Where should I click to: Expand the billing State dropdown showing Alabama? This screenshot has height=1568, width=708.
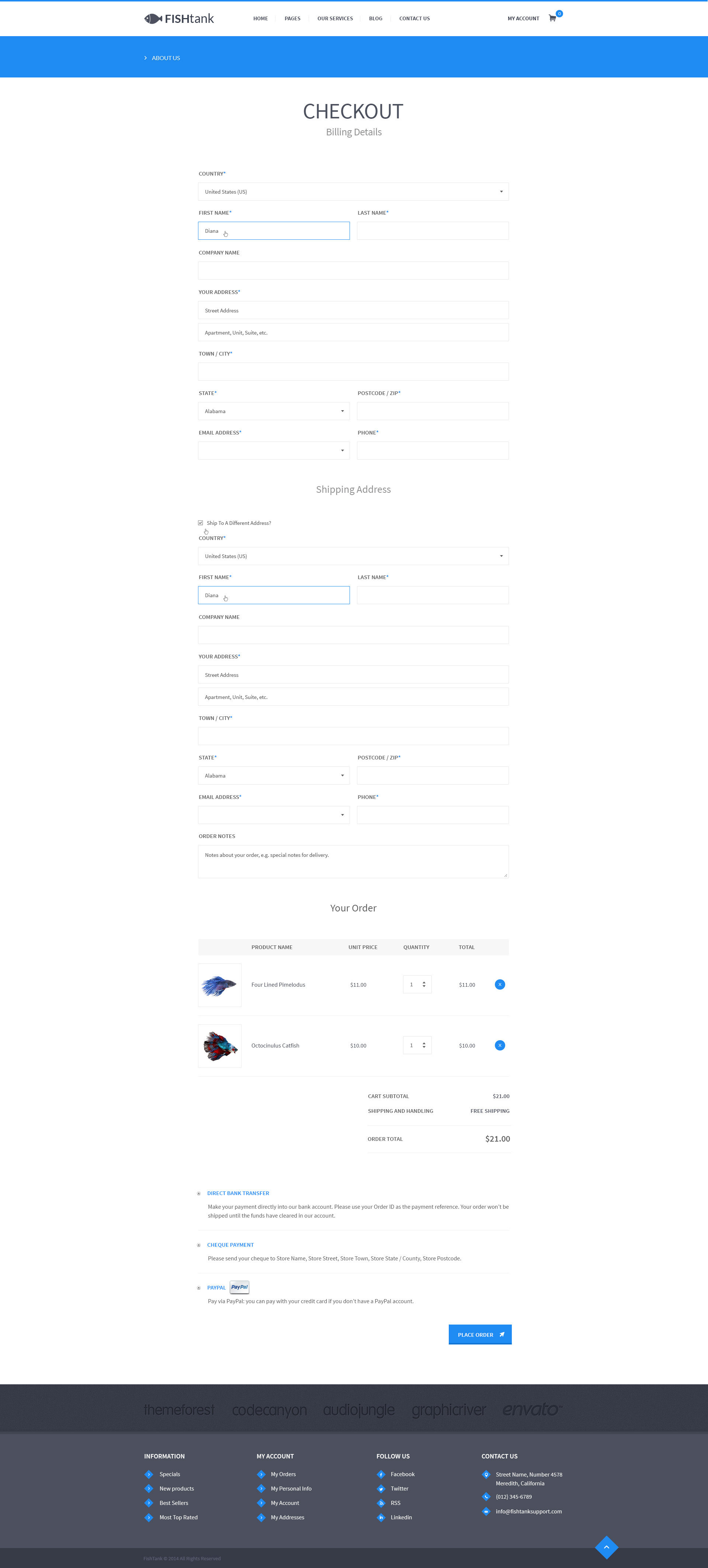click(x=274, y=411)
